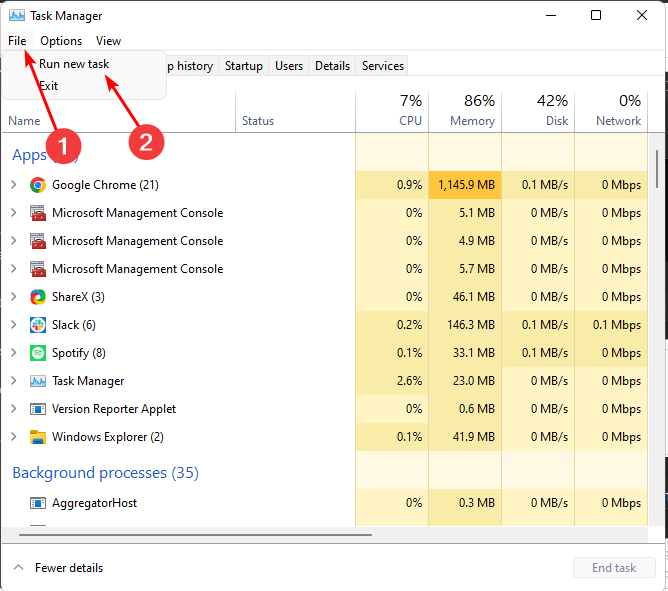Sort by the Disk column header
The image size is (668, 591).
click(x=538, y=112)
